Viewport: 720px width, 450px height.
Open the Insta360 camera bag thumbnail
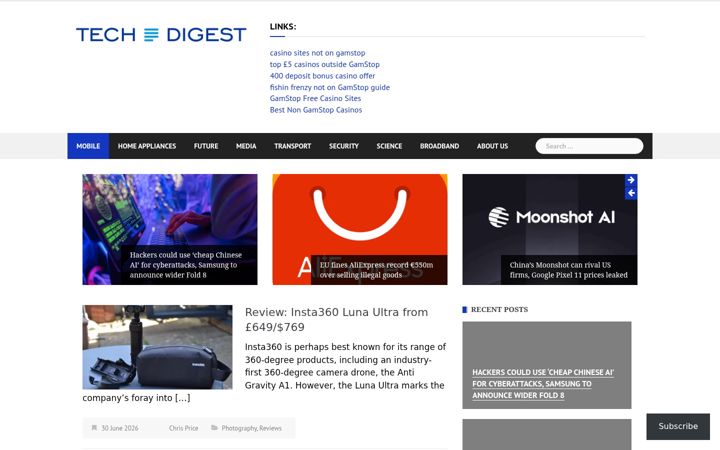click(158, 347)
